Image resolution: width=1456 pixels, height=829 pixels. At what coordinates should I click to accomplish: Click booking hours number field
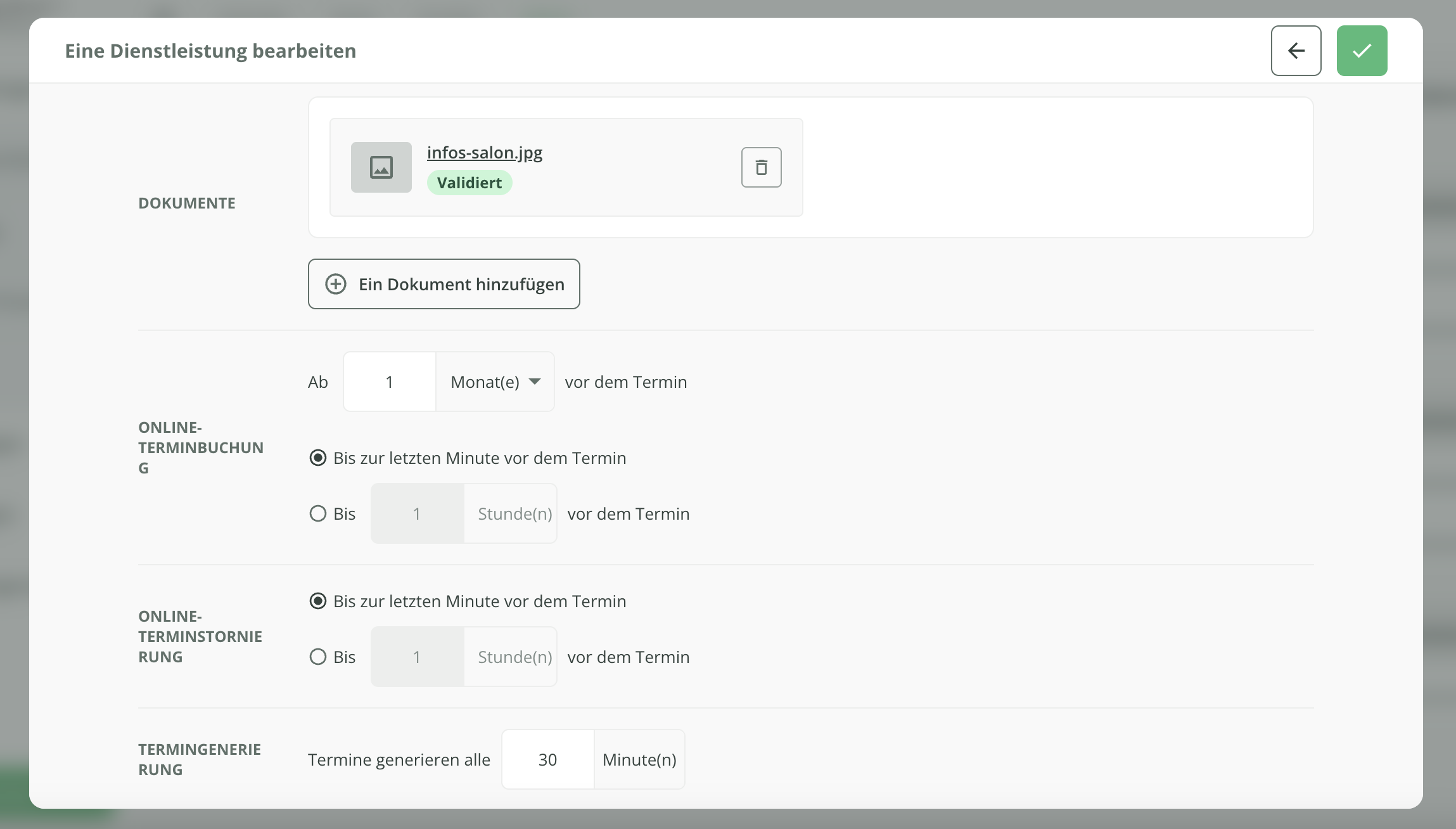tap(417, 514)
